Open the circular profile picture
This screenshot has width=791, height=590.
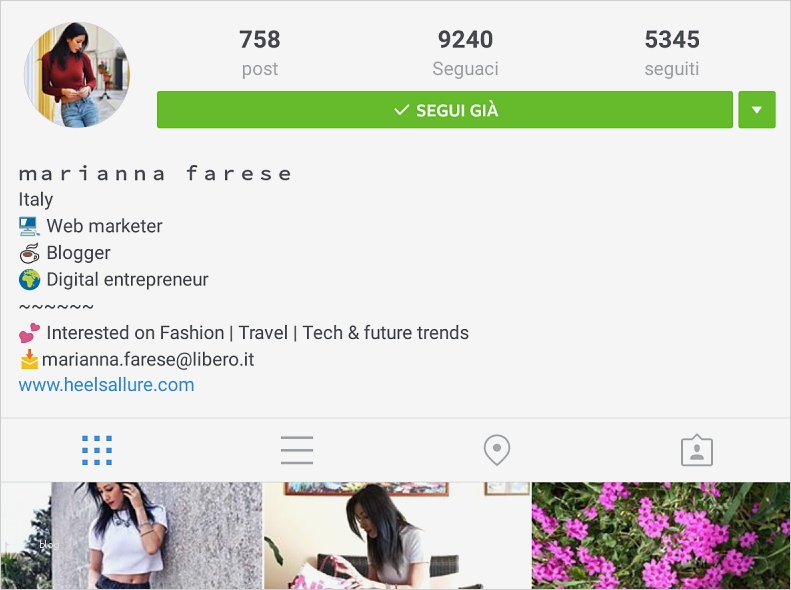(x=77, y=75)
